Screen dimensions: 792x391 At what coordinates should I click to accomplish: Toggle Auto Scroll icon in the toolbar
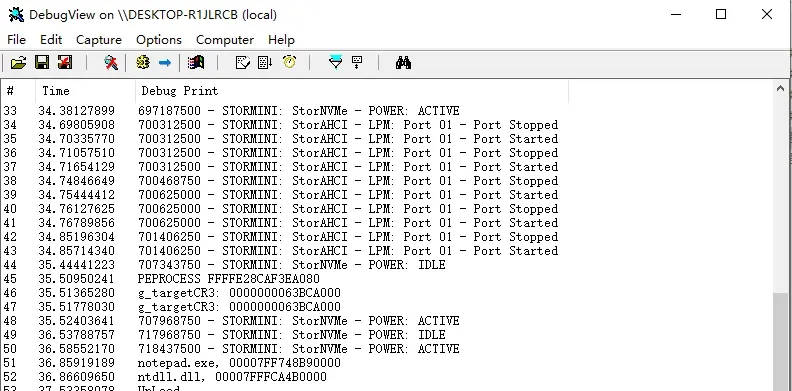pyautogui.click(x=265, y=63)
